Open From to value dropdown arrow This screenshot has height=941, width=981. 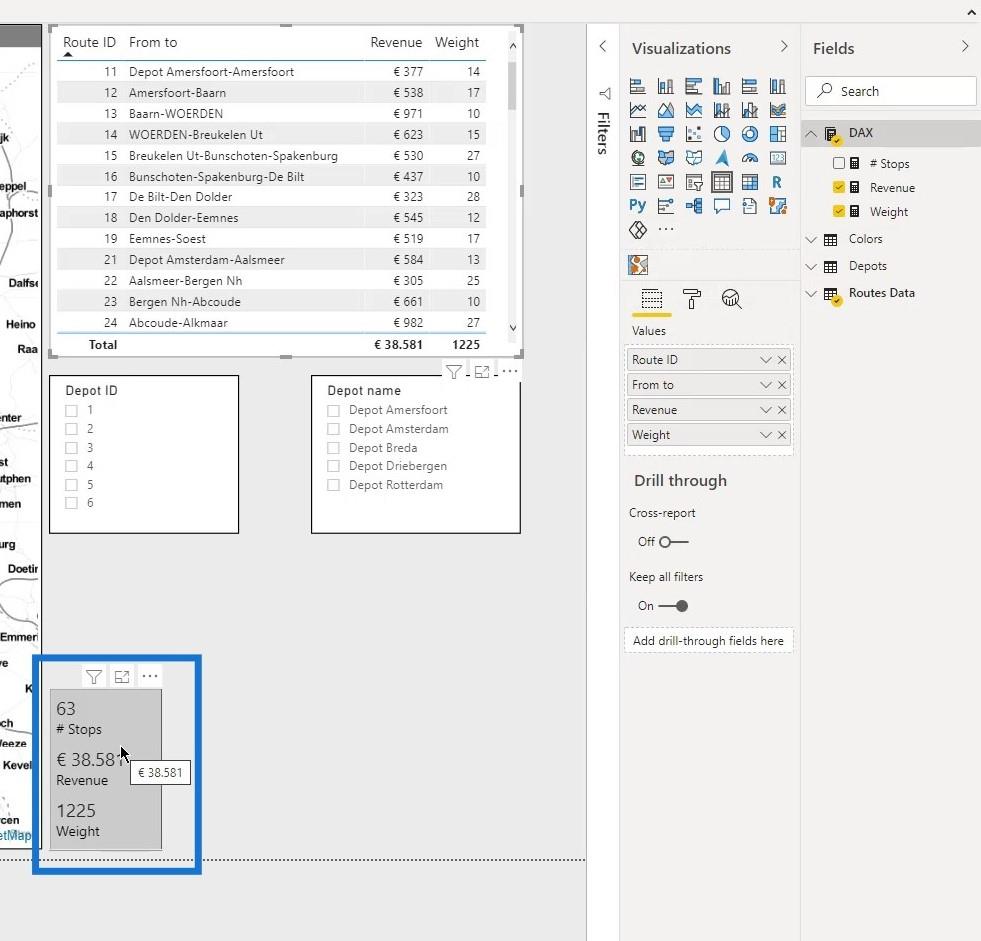[765, 385]
